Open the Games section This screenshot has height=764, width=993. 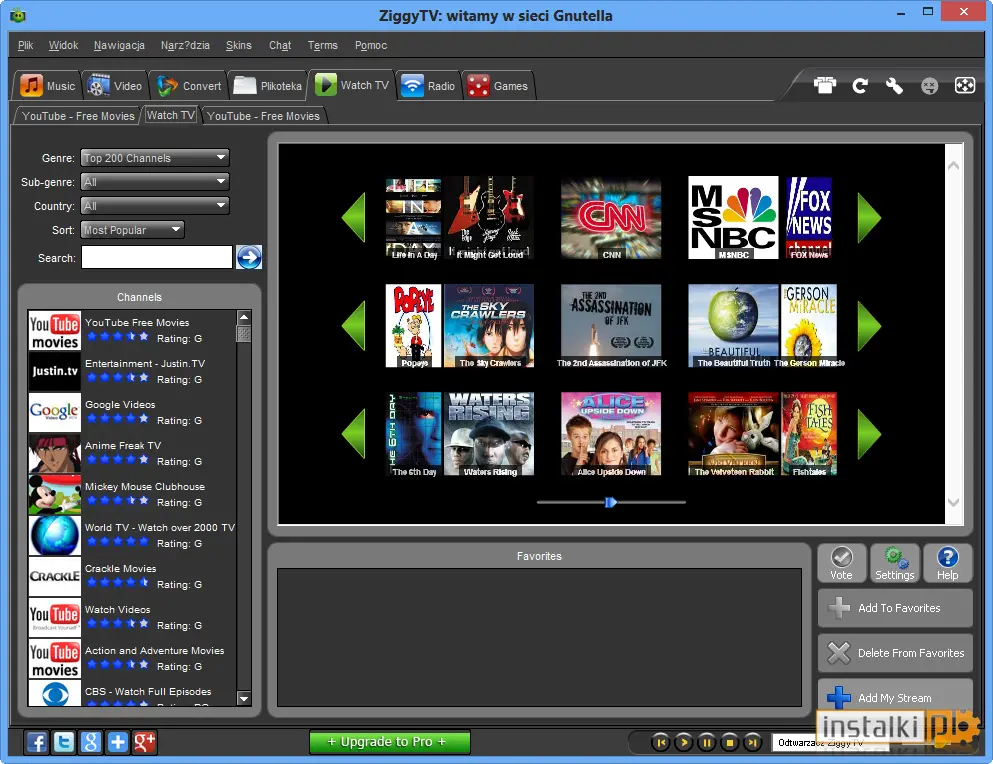[498, 86]
